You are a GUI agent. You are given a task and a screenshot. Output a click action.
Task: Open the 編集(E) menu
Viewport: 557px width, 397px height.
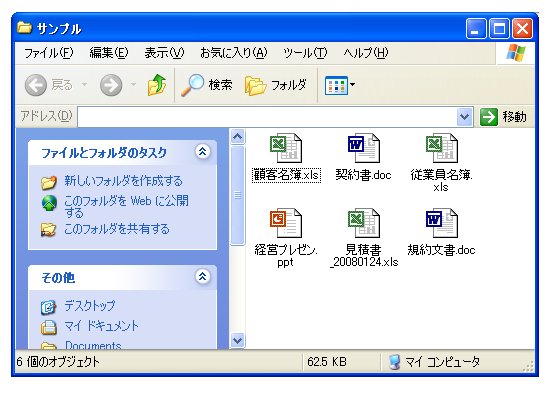click(109, 53)
